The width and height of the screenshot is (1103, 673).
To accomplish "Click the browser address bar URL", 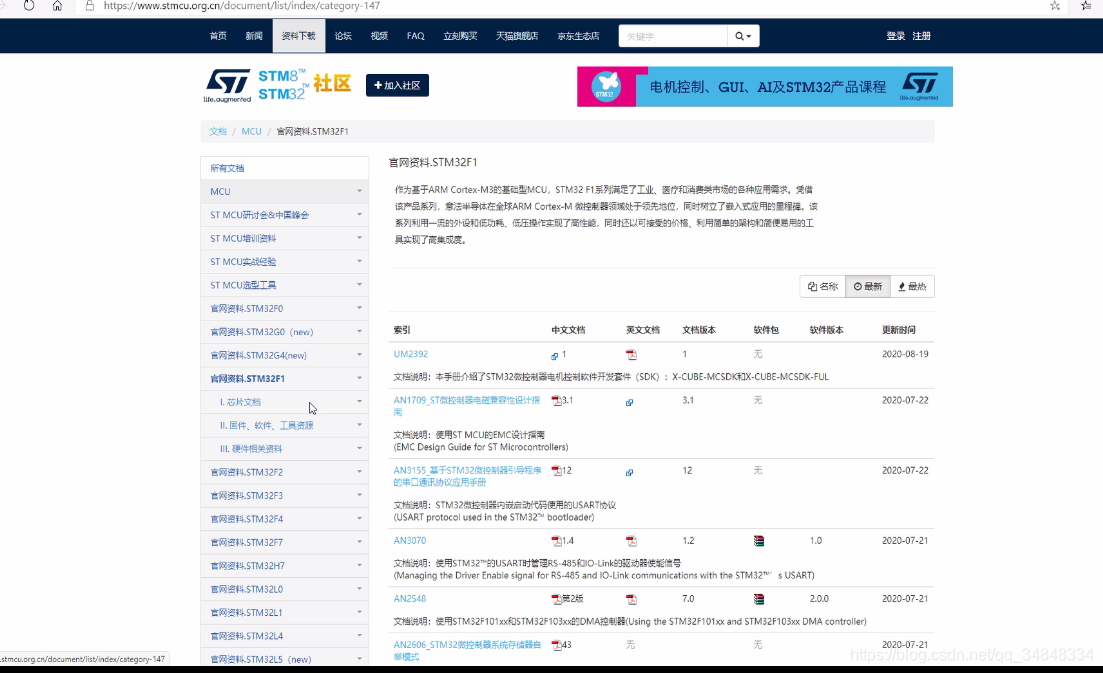I will tap(242, 6).
